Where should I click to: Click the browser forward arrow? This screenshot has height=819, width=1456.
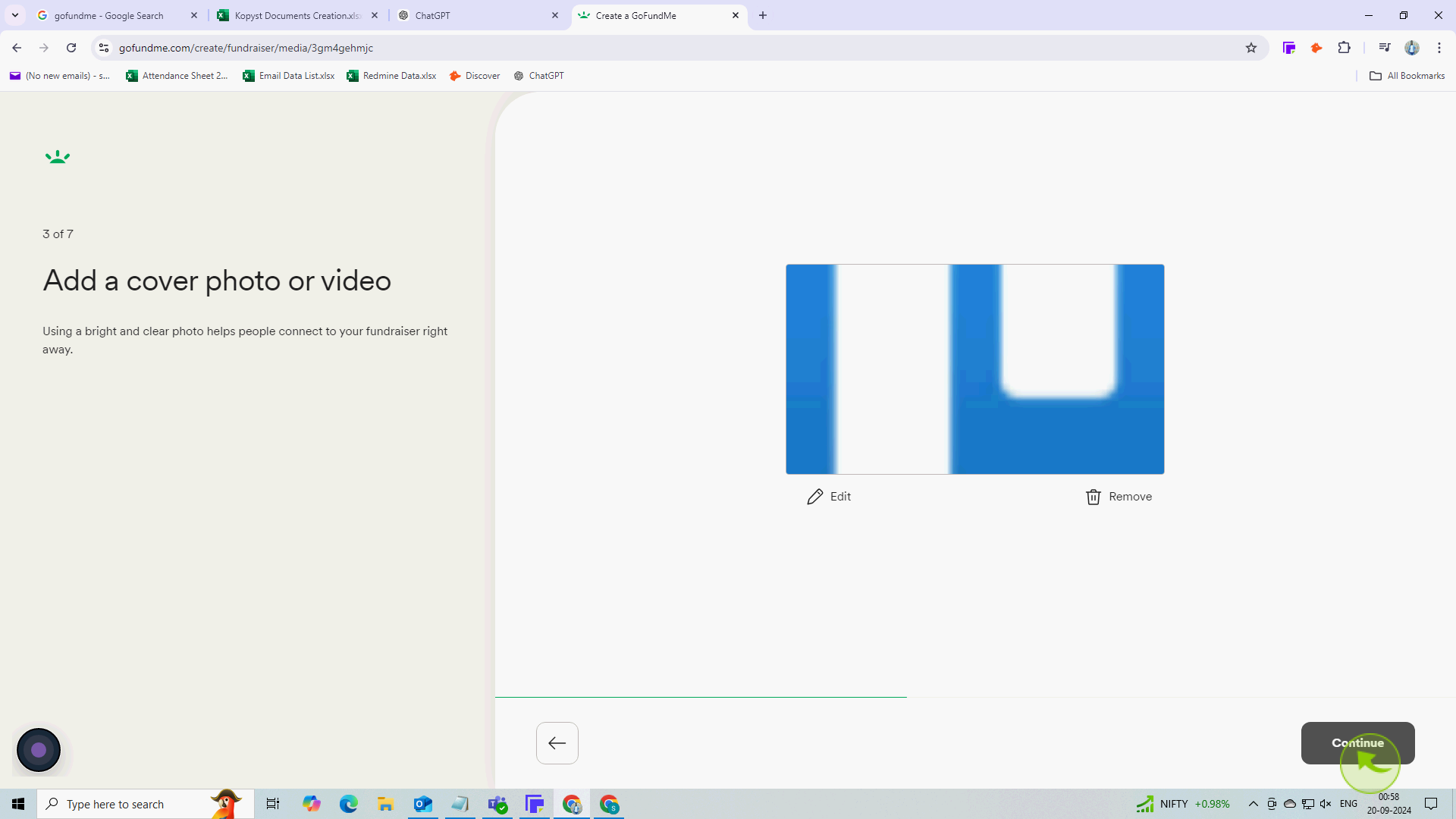point(44,48)
